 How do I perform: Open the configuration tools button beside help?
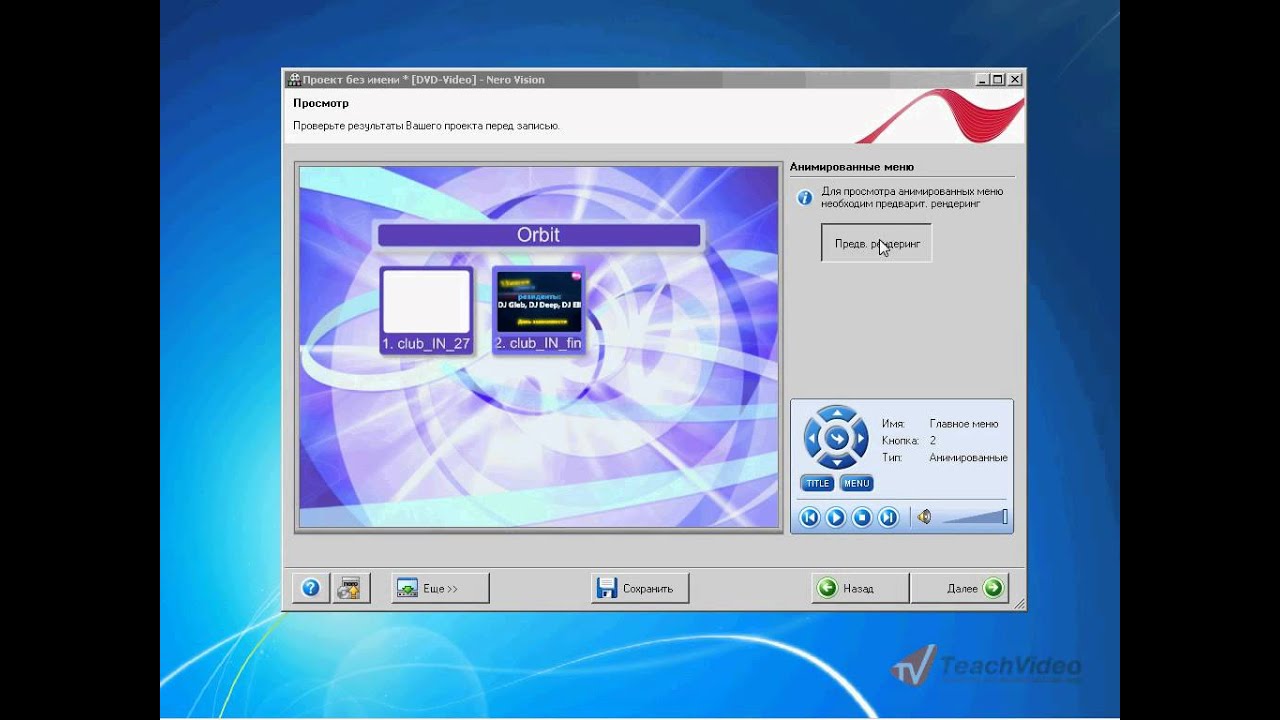(x=350, y=588)
